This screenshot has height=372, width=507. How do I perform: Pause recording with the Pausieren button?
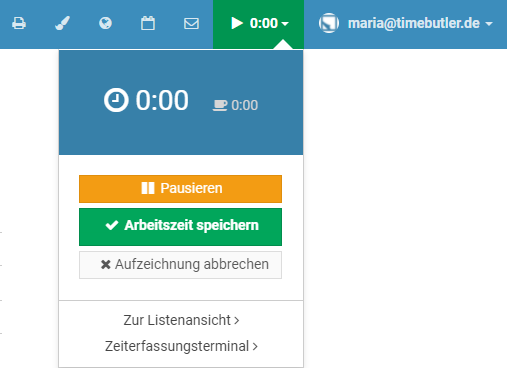pyautogui.click(x=180, y=189)
